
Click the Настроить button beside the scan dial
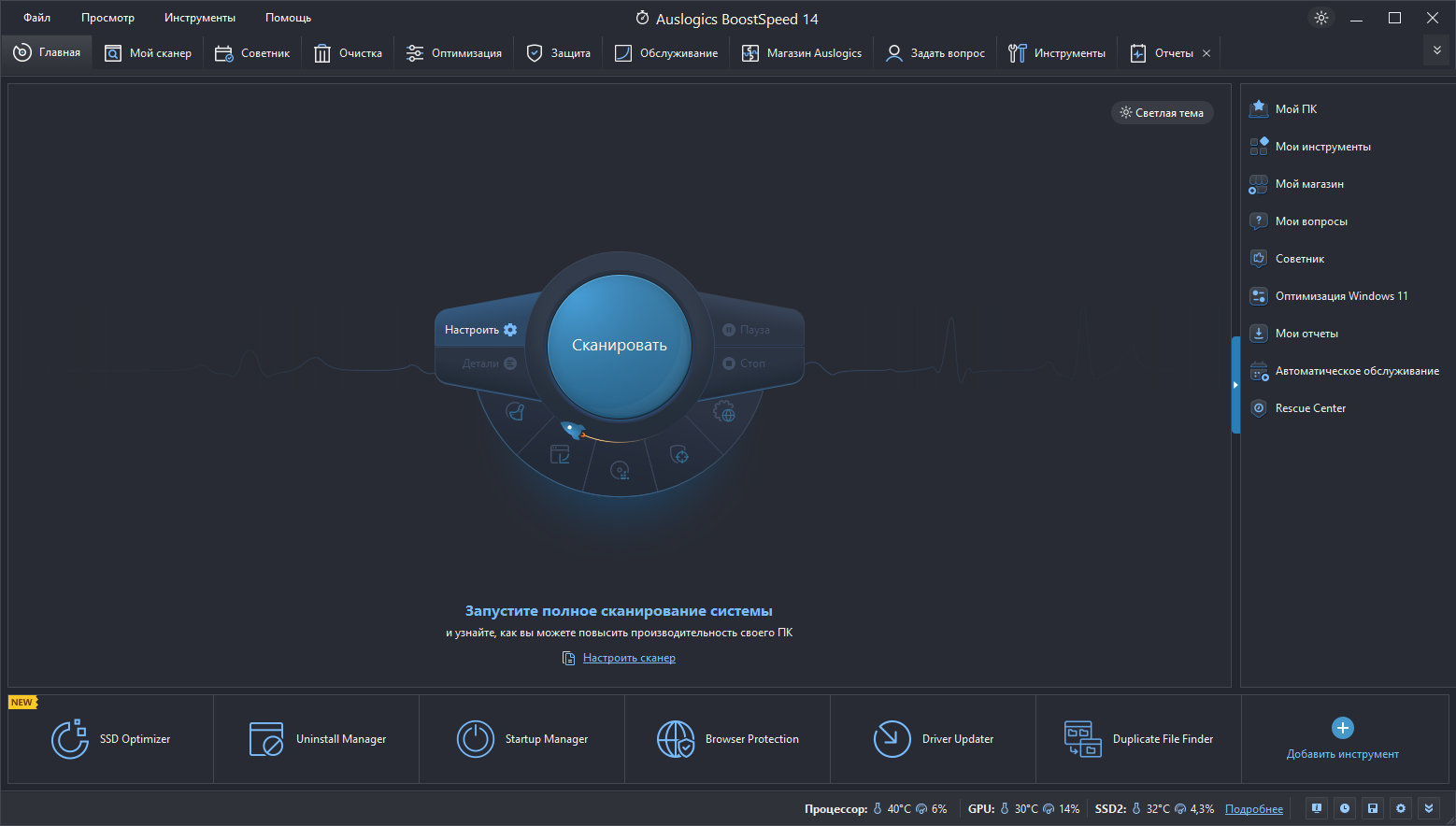pyautogui.click(x=480, y=330)
